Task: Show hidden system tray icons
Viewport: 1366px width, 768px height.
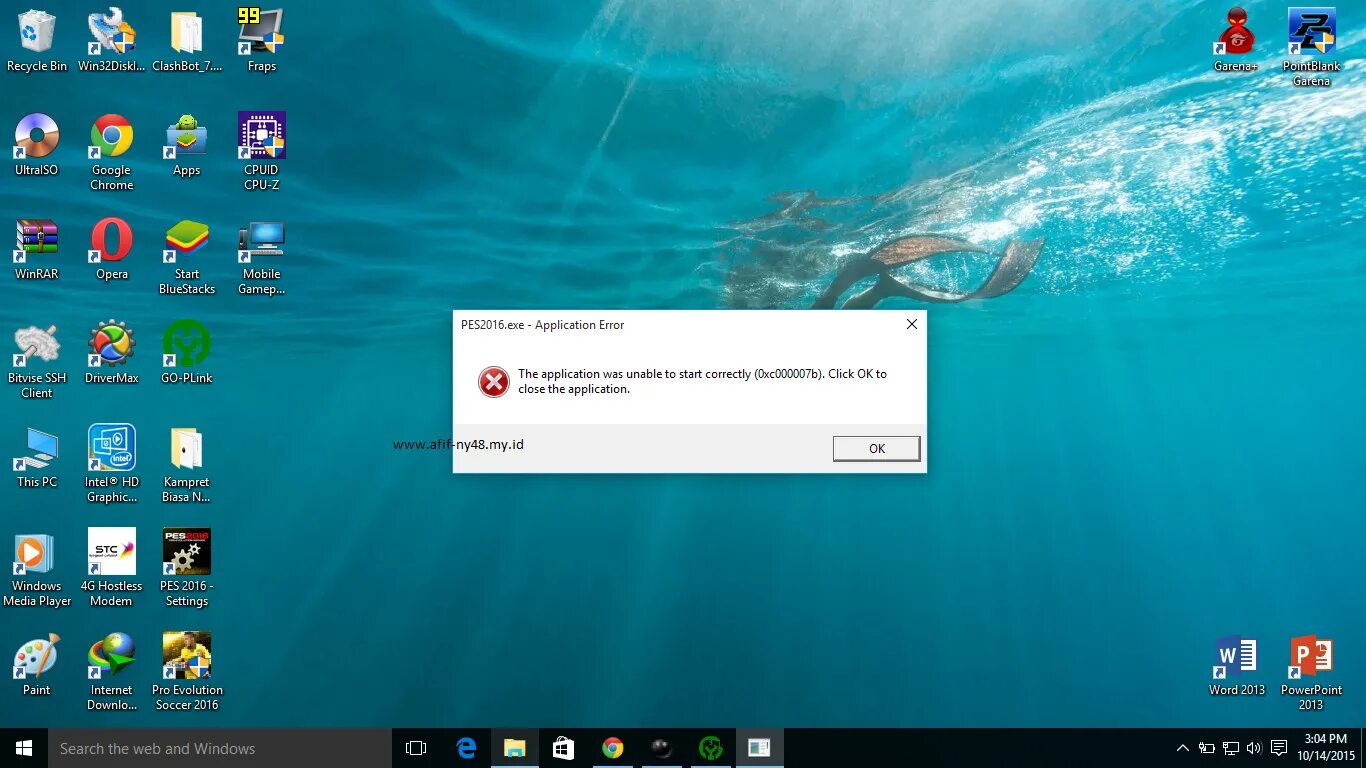Action: 1183,748
